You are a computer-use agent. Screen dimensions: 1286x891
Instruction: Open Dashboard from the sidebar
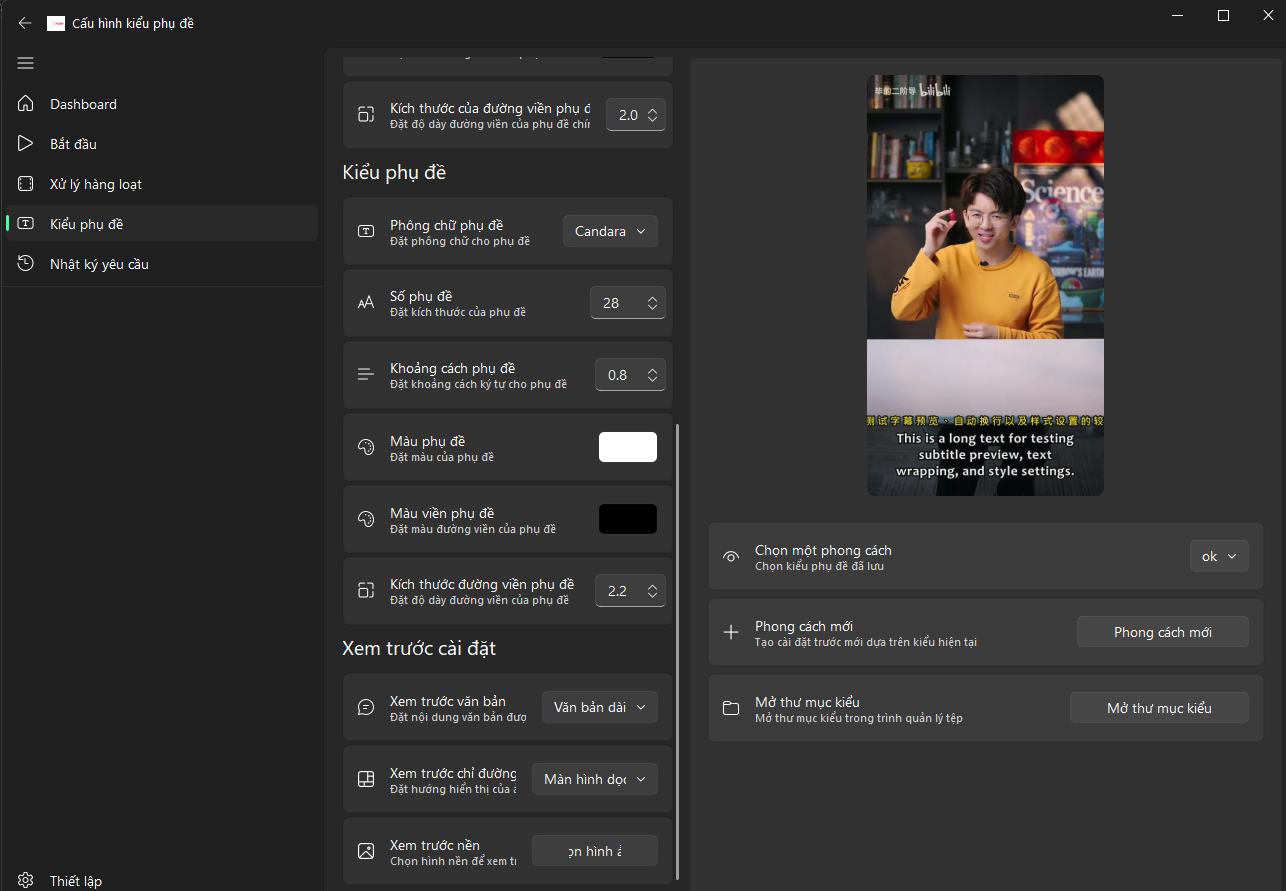click(83, 104)
